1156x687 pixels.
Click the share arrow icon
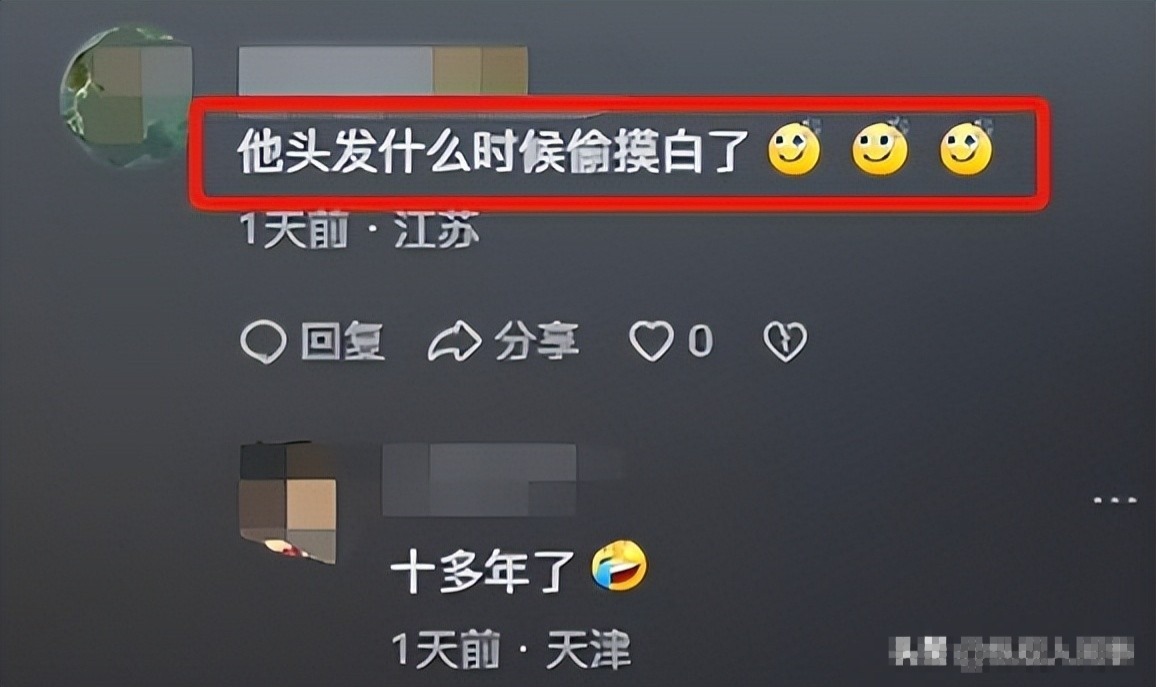tap(455, 342)
